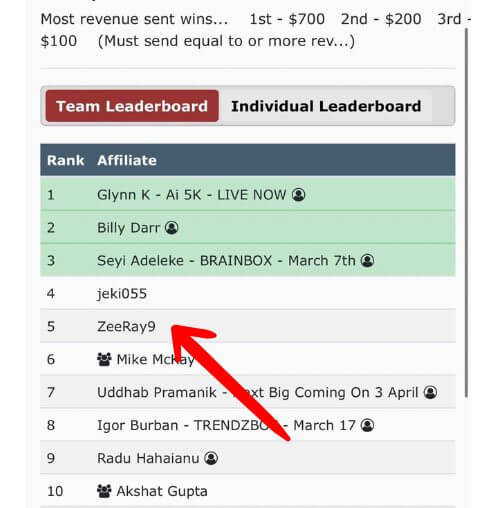The height and width of the screenshot is (508, 496).
Task: Click the vertical scrollbar on right
Action: [466, 213]
